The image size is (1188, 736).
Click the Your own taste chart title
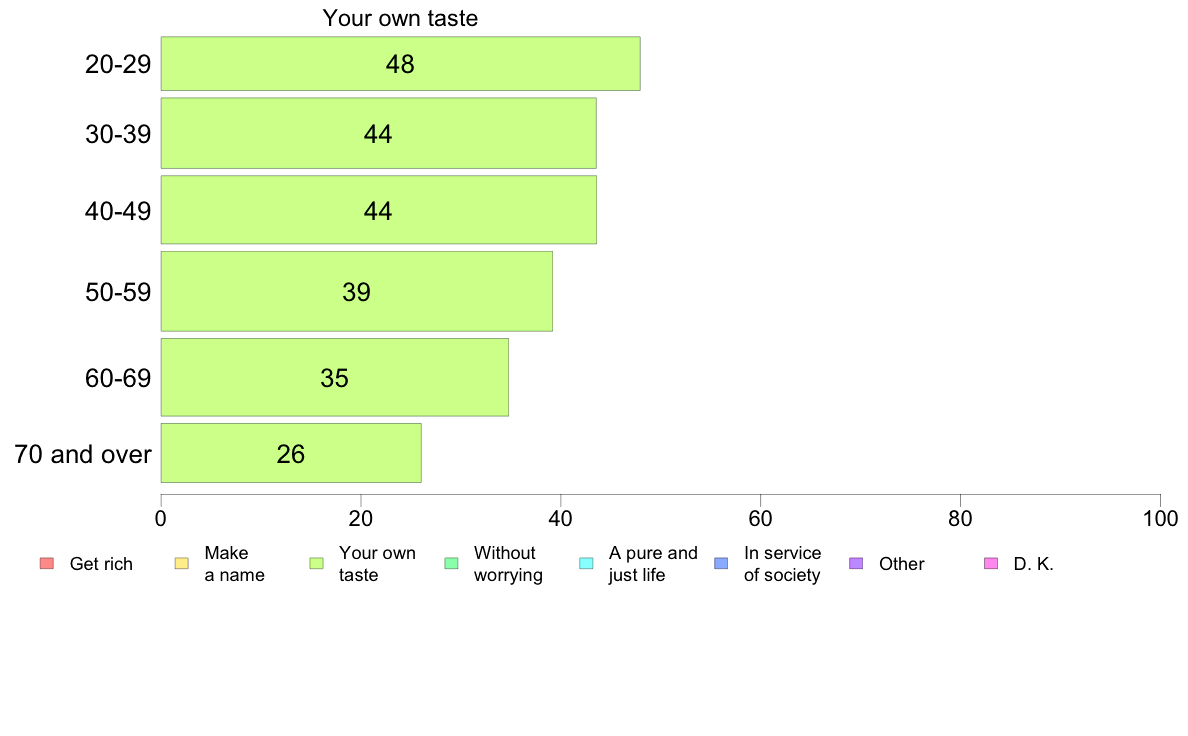[400, 17]
